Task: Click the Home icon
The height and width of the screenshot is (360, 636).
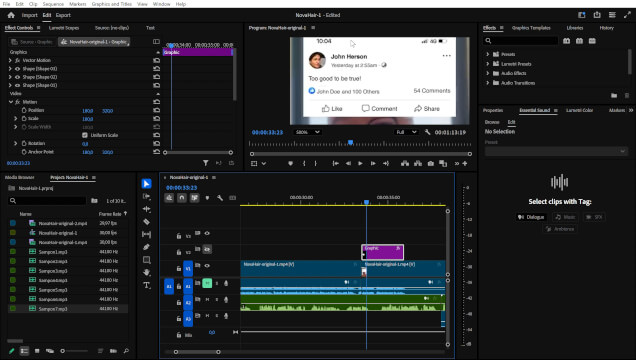Action: pos(11,15)
